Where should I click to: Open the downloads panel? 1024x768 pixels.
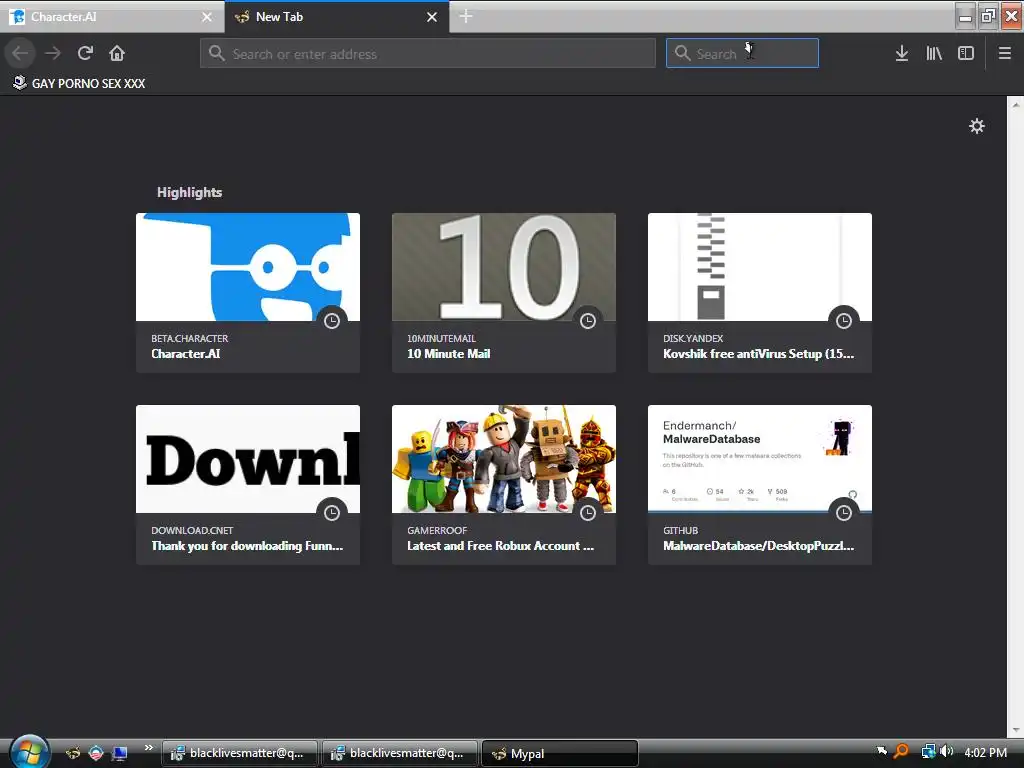click(x=901, y=53)
